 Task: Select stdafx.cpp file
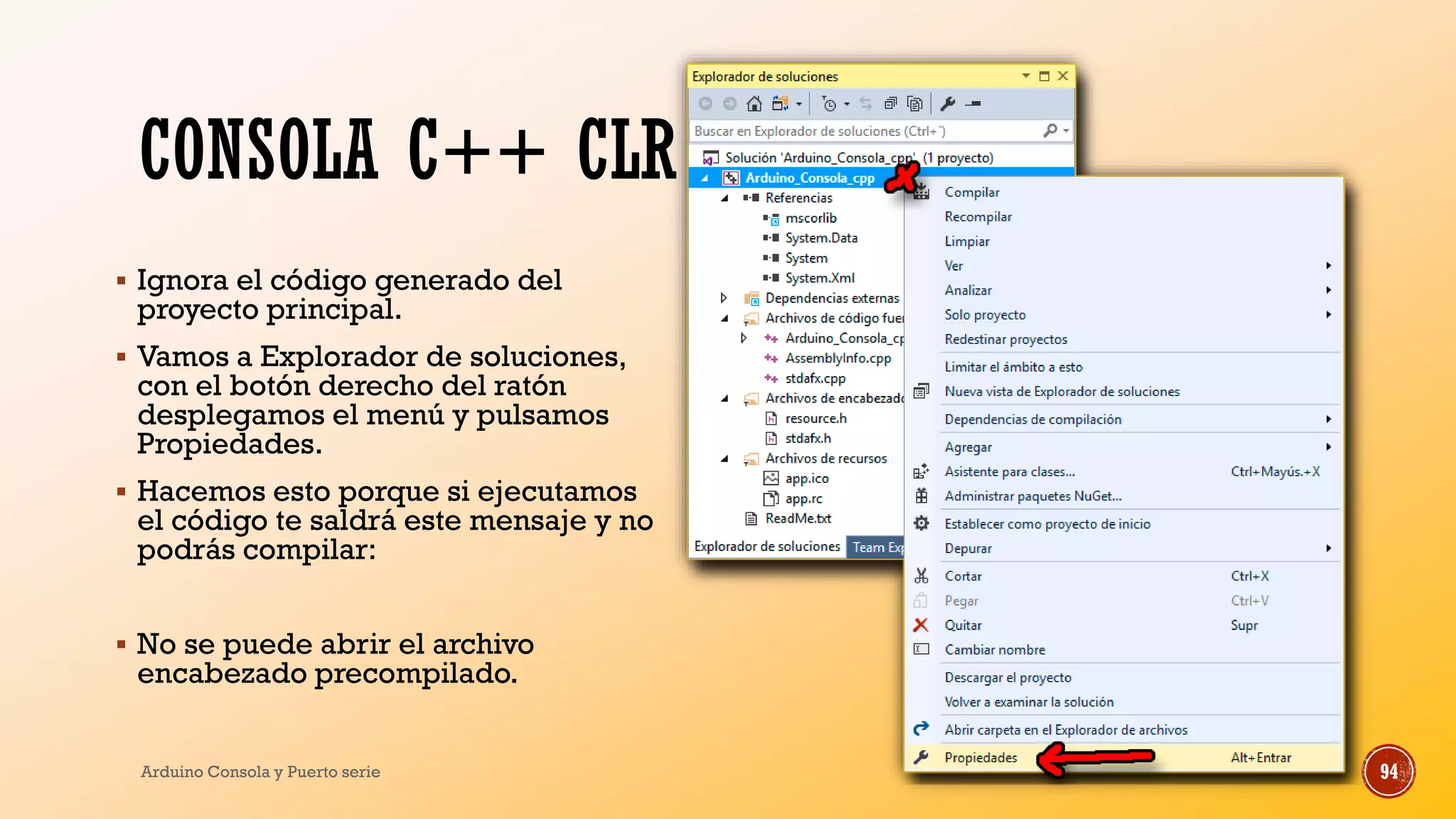click(815, 378)
